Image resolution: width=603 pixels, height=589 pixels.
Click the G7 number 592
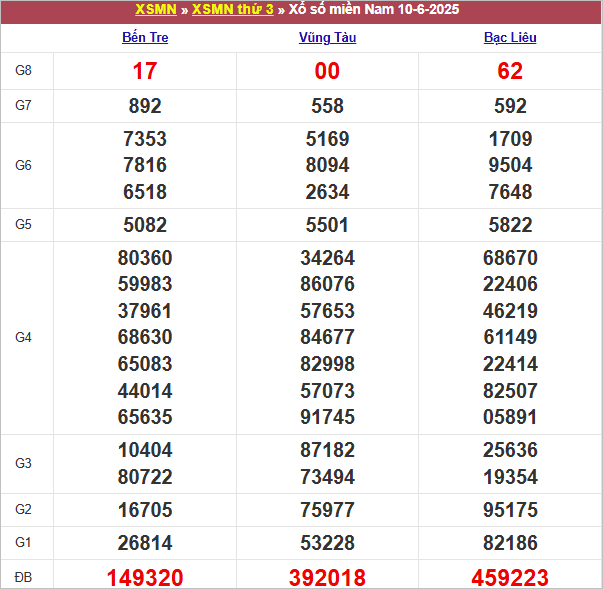pos(510,106)
